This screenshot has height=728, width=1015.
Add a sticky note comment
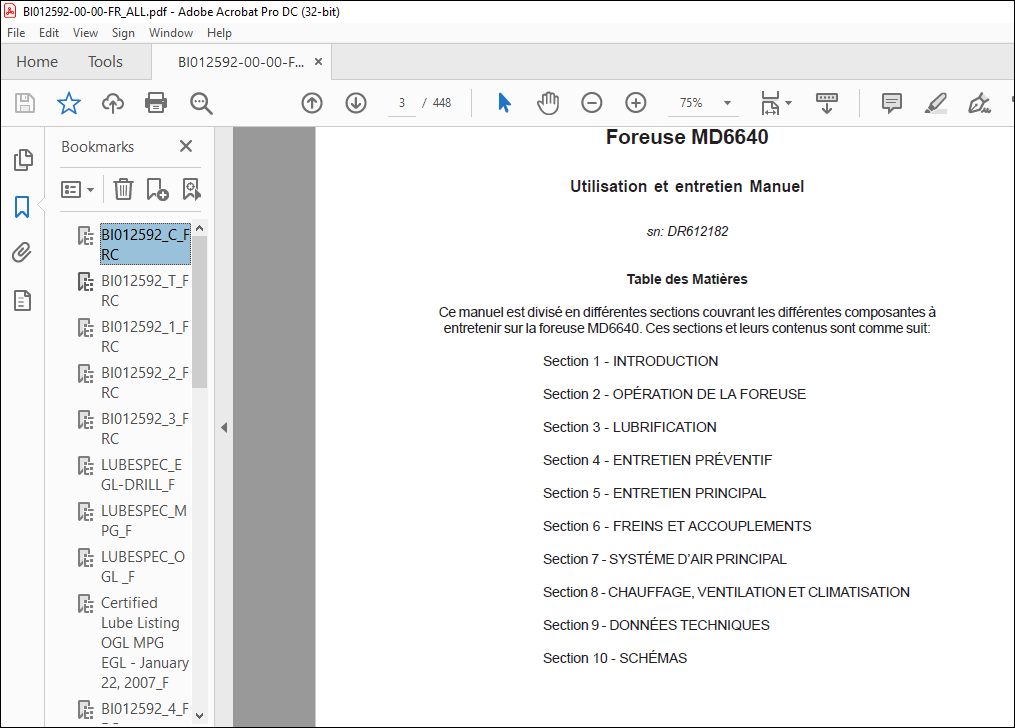click(891, 103)
